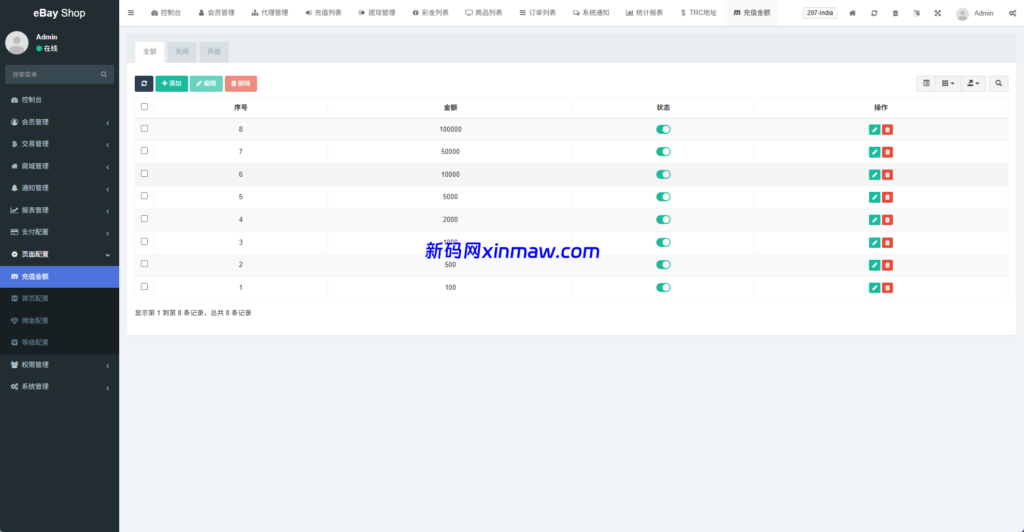
Task: Click the top-right fullscreen icon
Action: point(938,13)
